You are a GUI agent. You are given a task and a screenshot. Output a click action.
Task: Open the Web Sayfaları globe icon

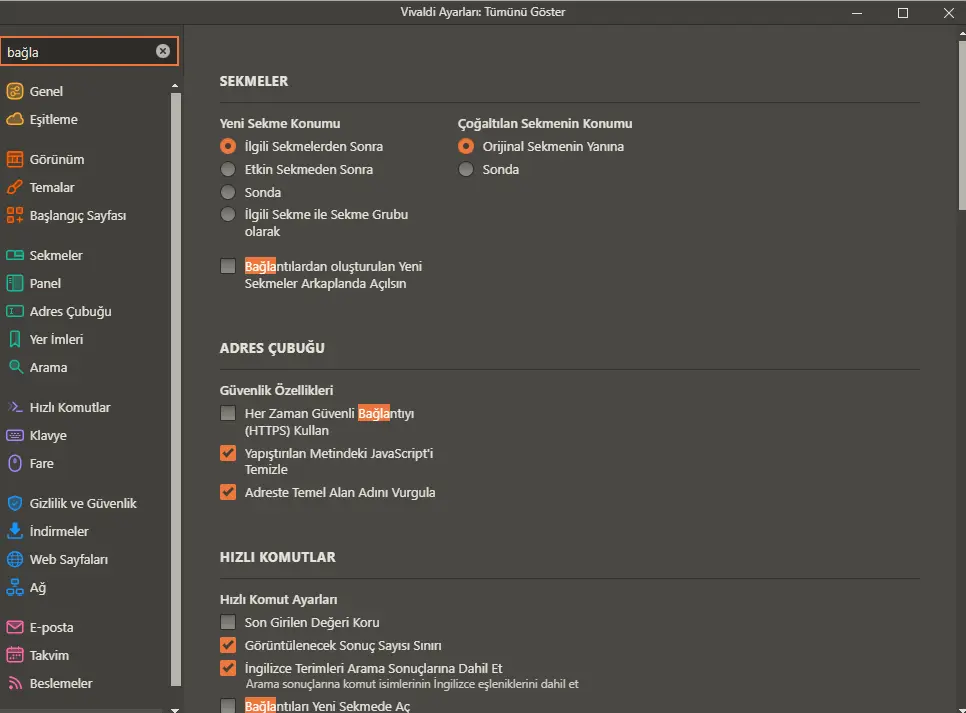click(x=15, y=559)
